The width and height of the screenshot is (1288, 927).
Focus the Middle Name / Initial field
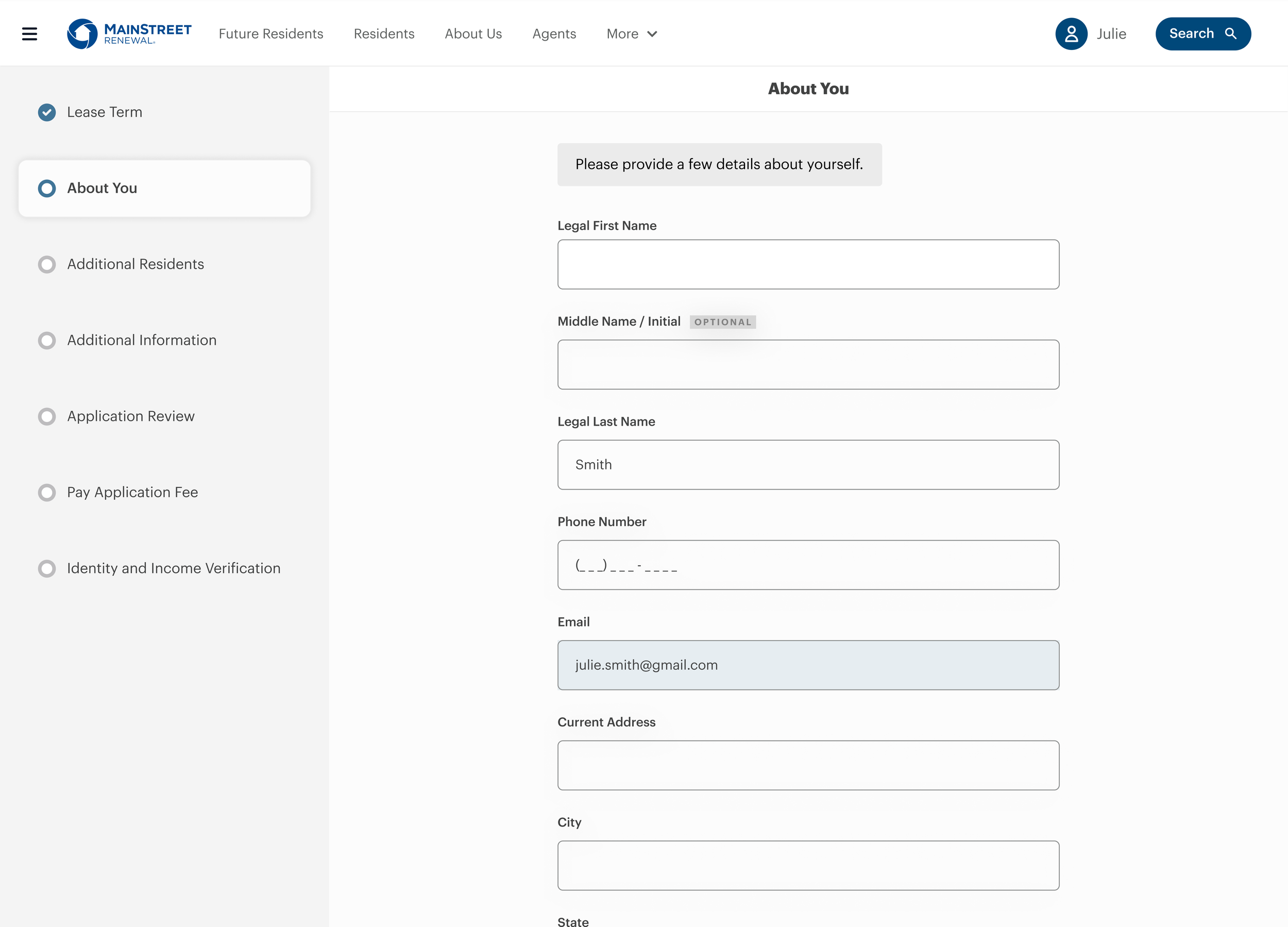coord(808,365)
